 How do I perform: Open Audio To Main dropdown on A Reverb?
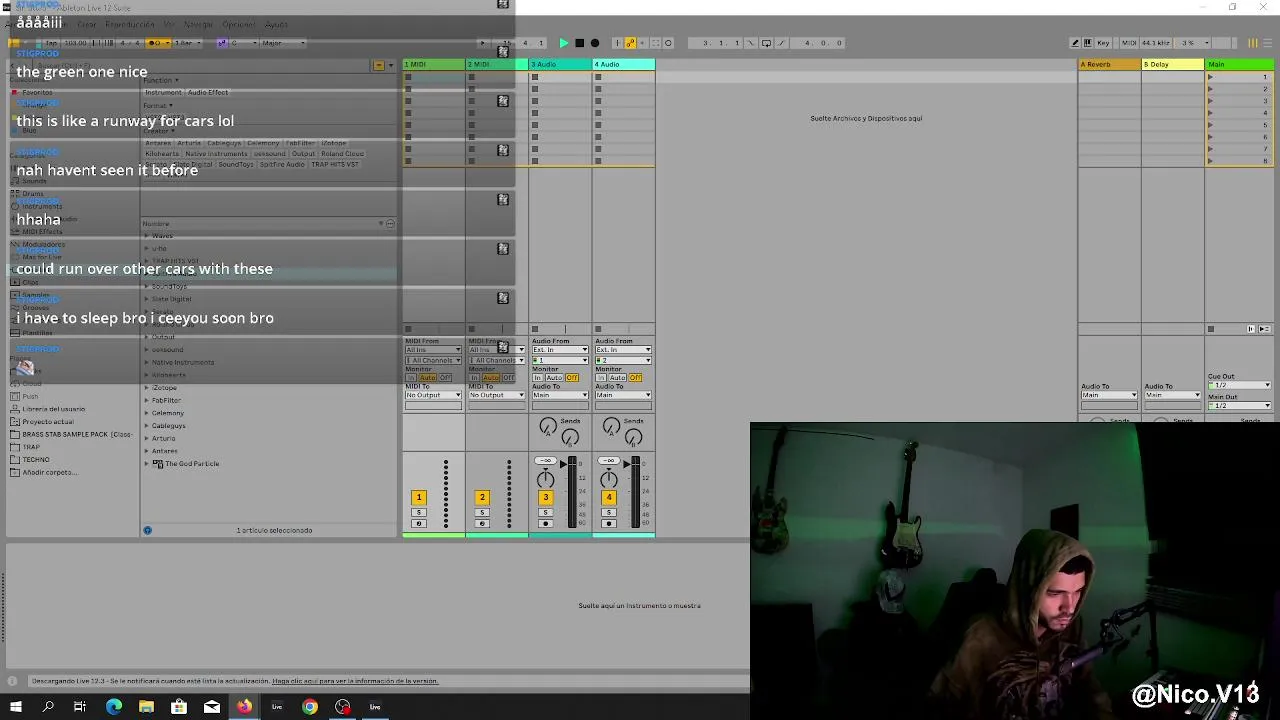[1109, 395]
